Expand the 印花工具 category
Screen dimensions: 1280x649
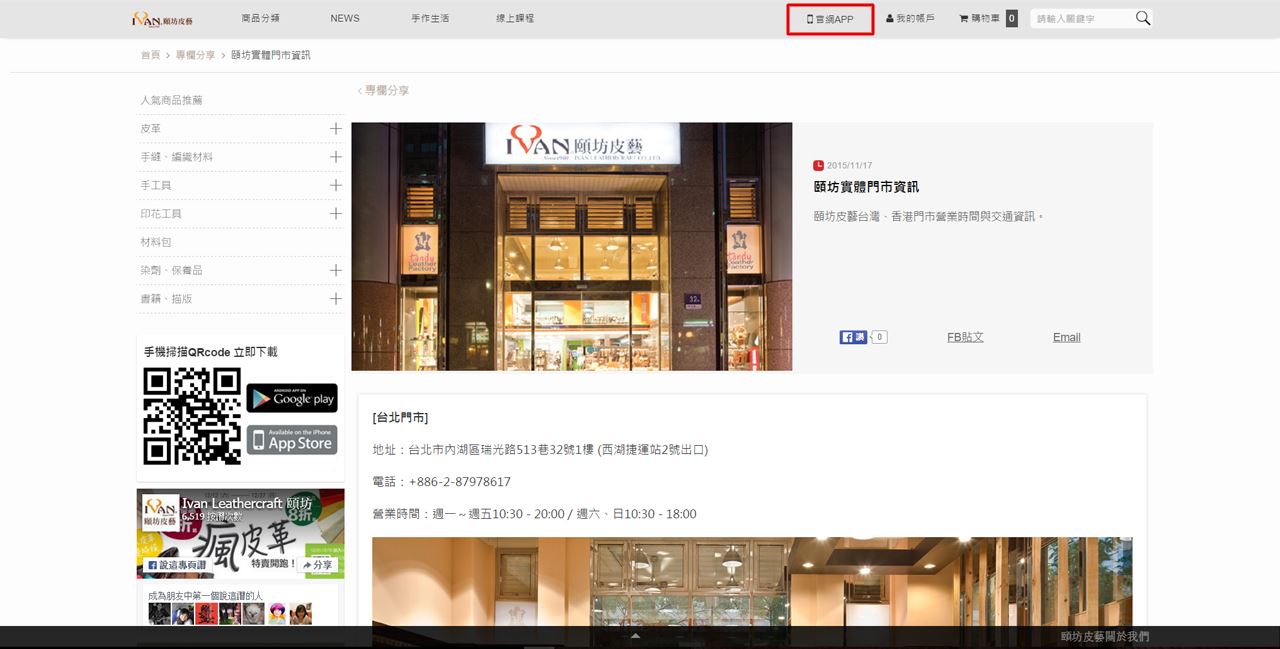tap(335, 214)
